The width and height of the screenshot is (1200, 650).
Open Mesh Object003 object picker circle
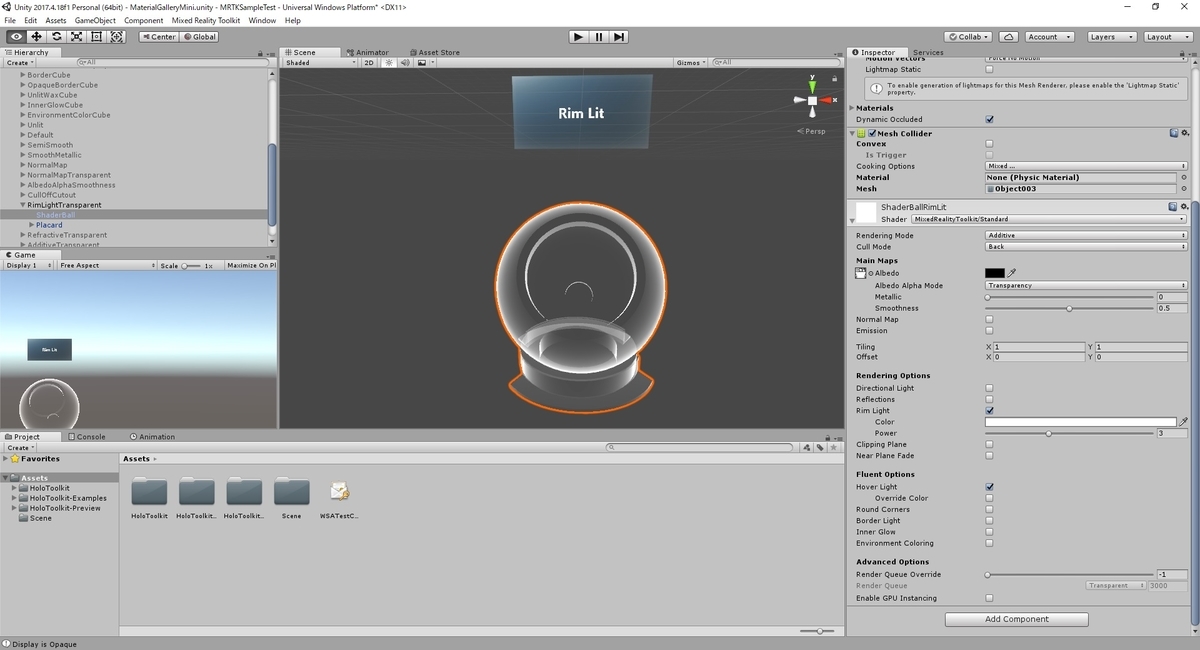click(x=1184, y=188)
